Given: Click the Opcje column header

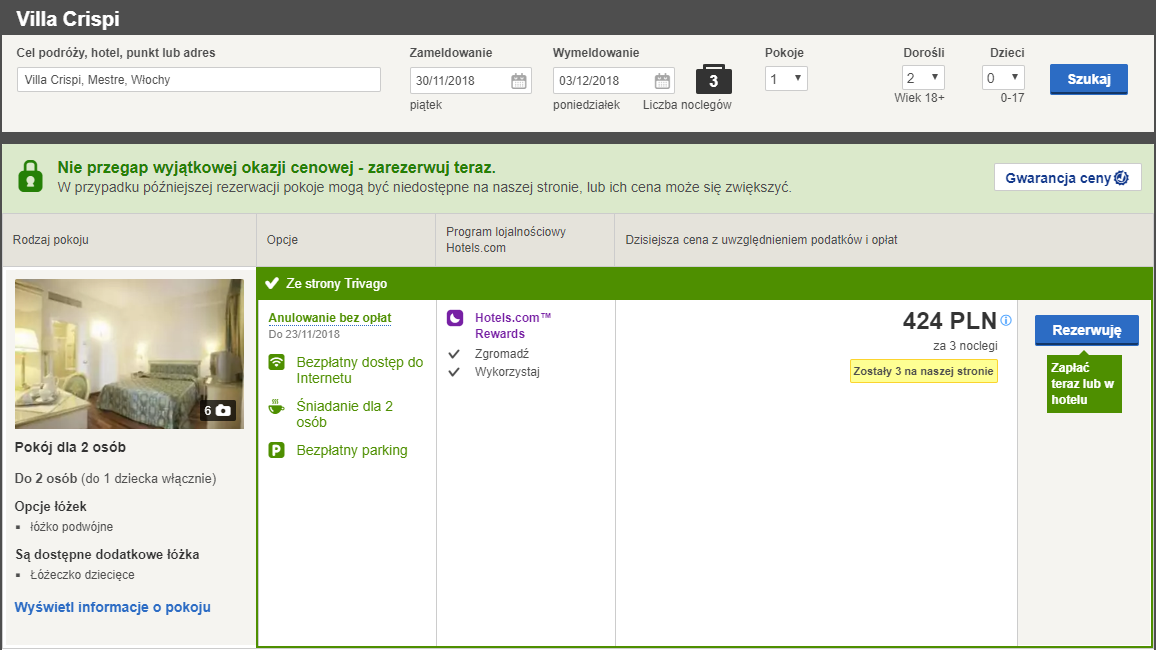Looking at the screenshot, I should point(282,240).
